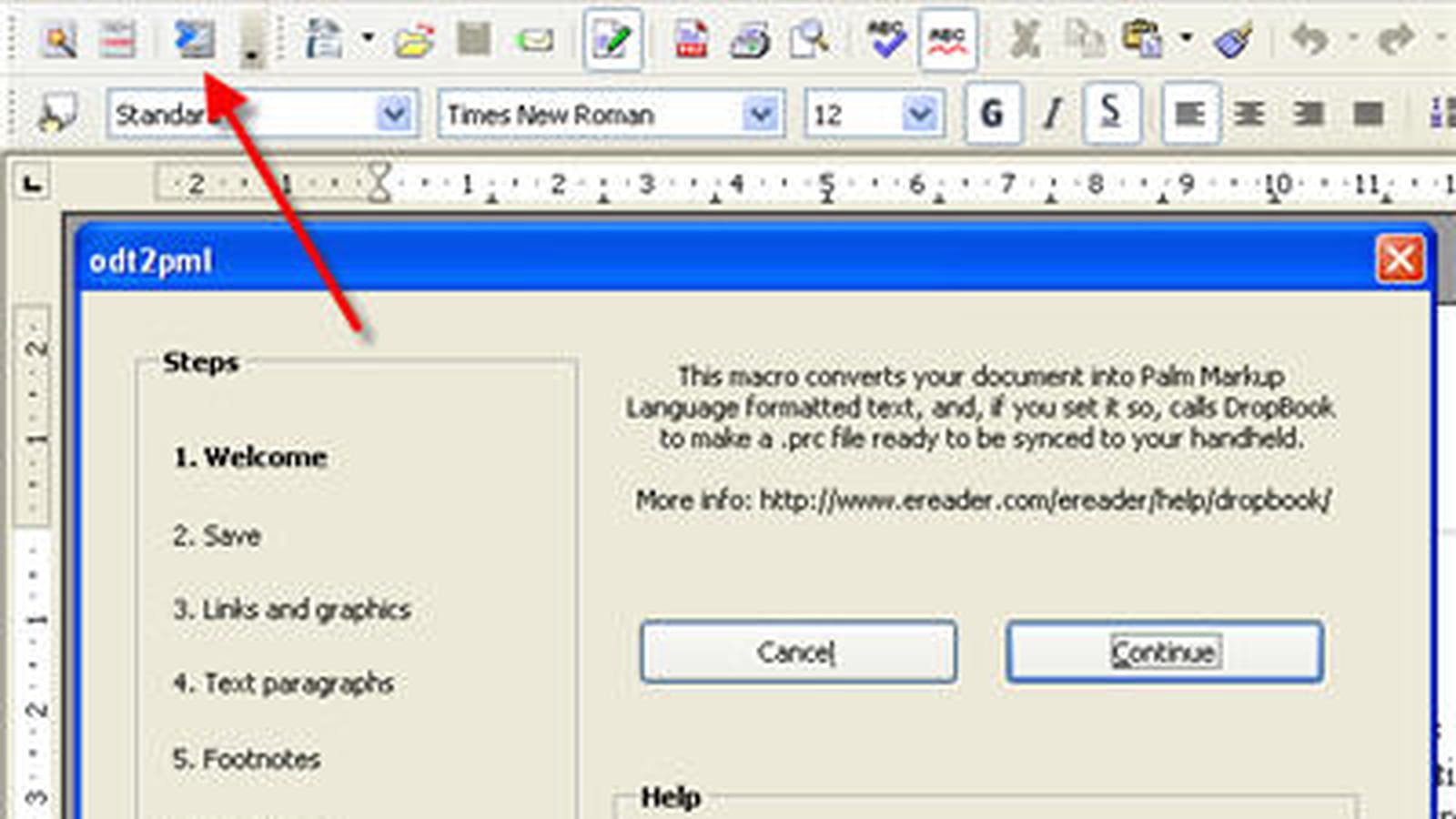This screenshot has height=819, width=1456.
Task: Click Continue in odt2pml dialog
Action: tap(1165, 652)
